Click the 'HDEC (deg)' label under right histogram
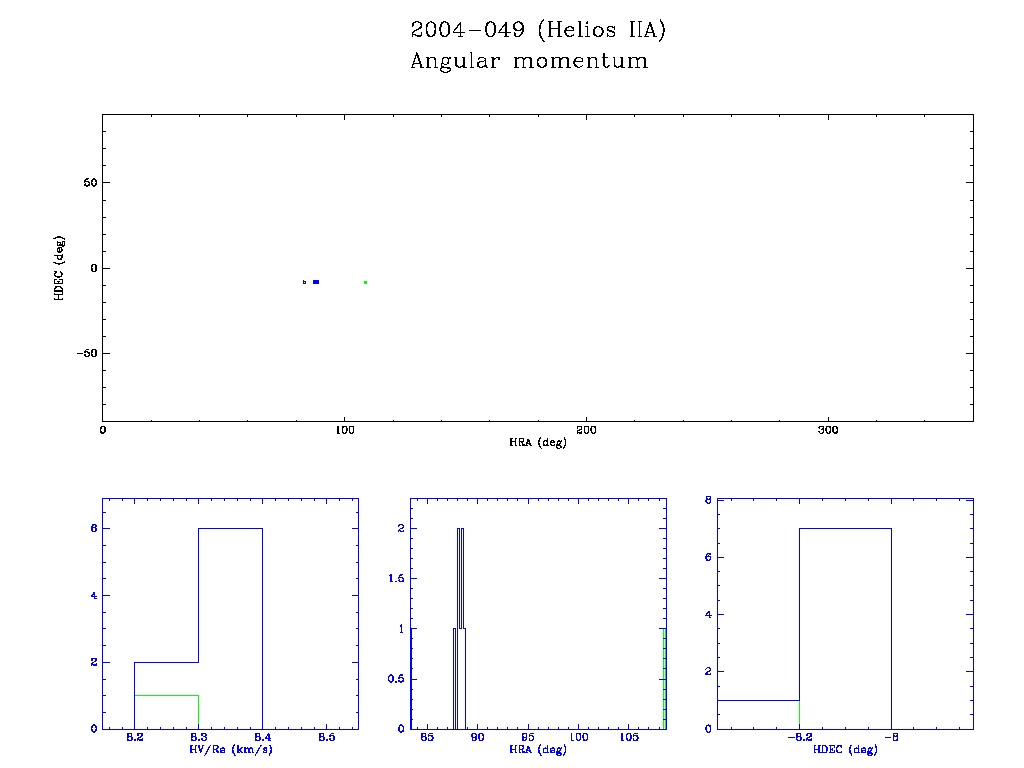 tap(845, 749)
